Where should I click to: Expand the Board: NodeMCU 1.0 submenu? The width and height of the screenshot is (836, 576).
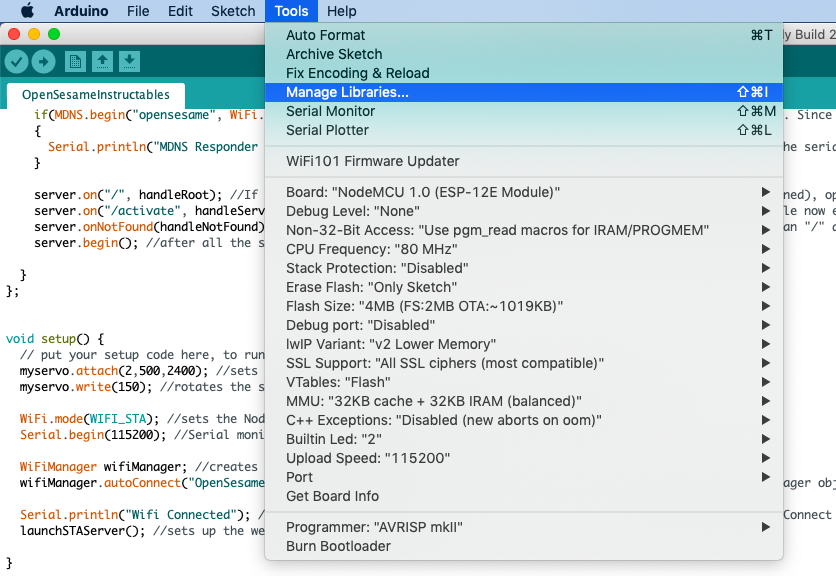(x=450, y=192)
